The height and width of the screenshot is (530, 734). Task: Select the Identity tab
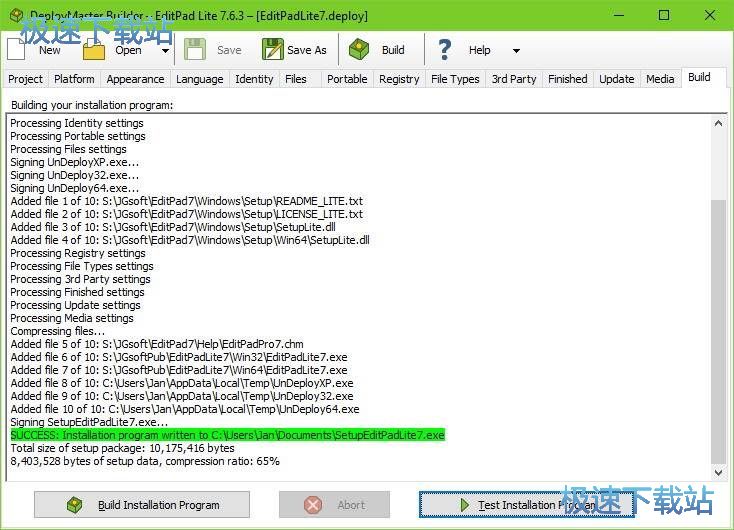tap(254, 79)
